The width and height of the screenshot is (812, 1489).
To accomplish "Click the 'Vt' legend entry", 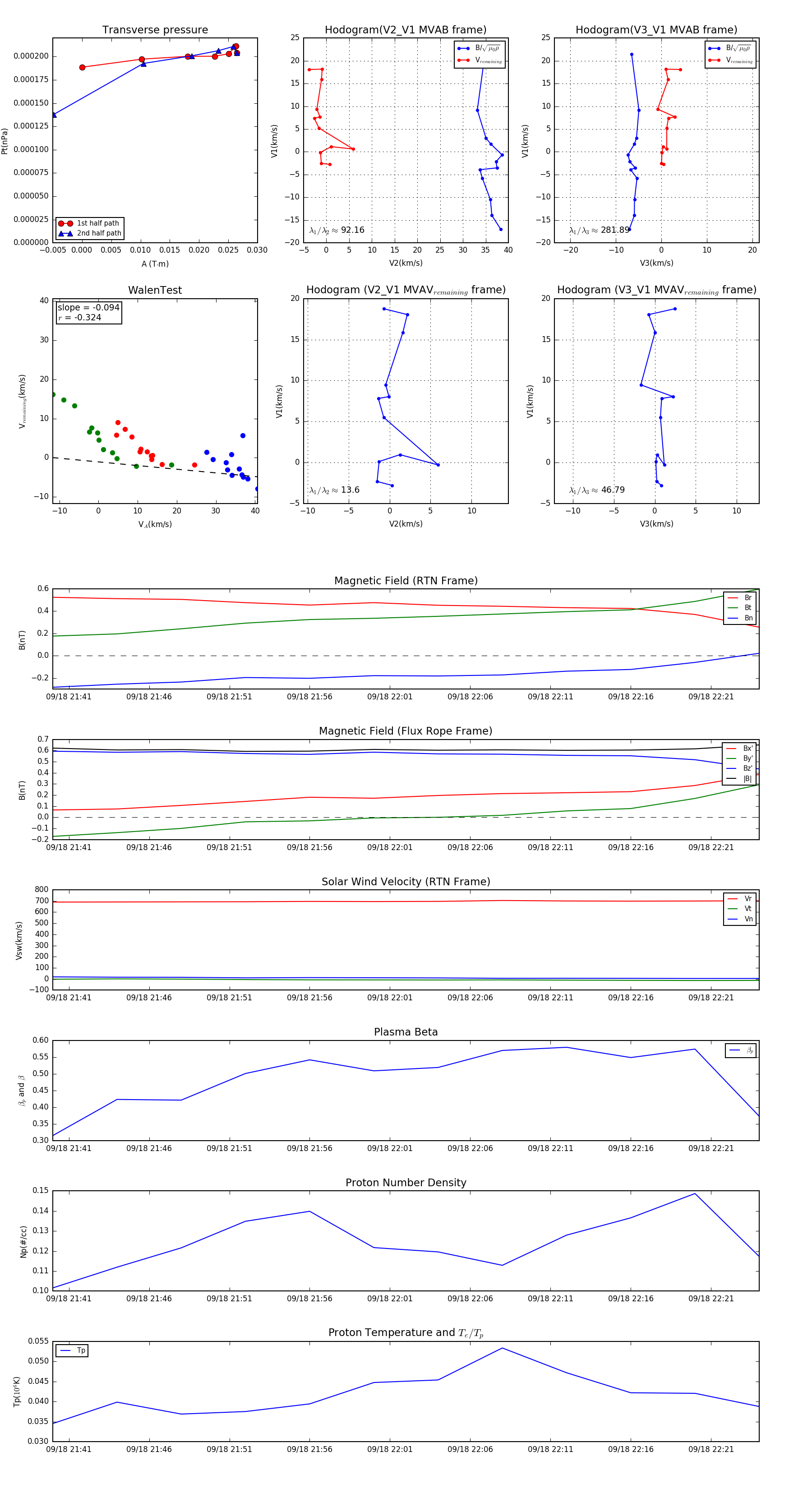I will pos(740,909).
